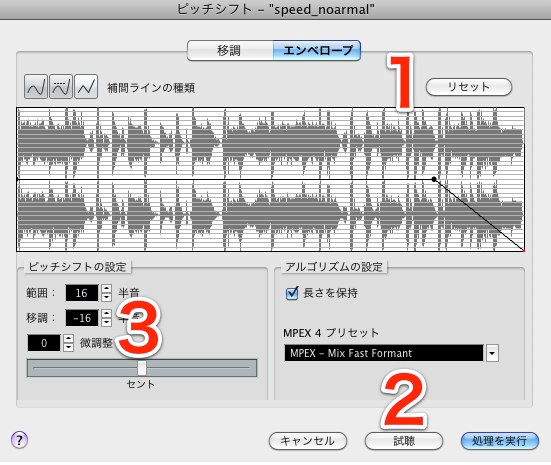Click the キャンセル button

click(x=307, y=441)
